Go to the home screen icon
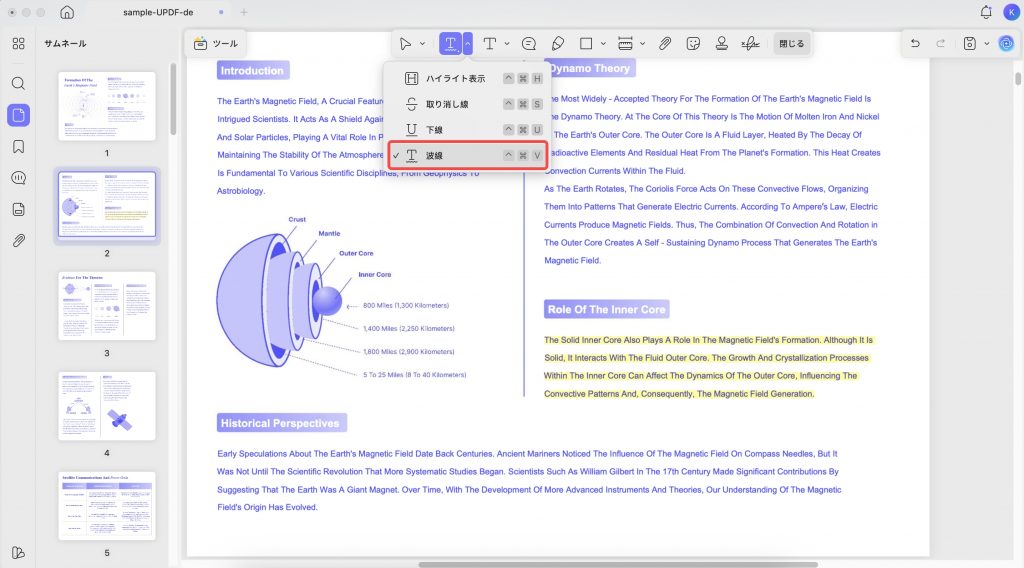The image size is (1024, 568). pos(67,12)
